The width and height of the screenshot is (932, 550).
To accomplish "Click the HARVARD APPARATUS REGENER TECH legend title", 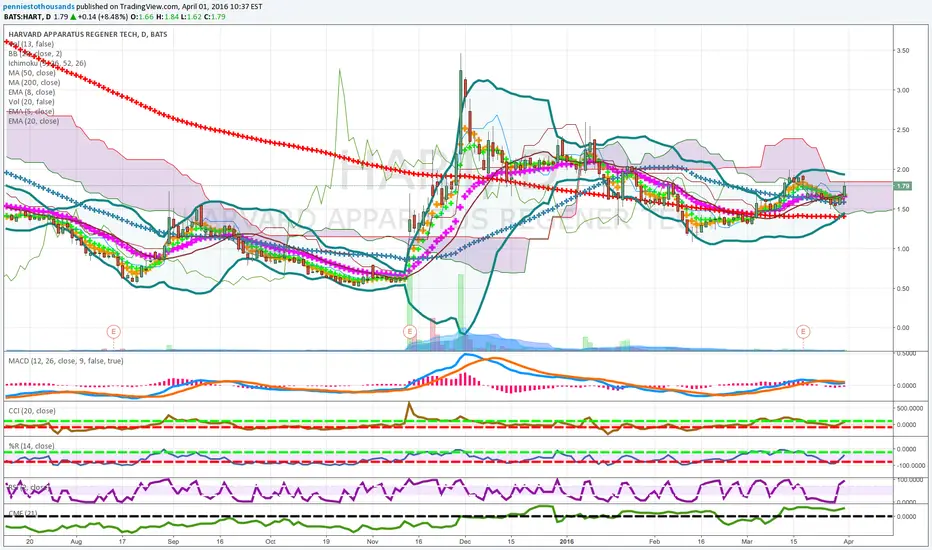I will [88, 34].
